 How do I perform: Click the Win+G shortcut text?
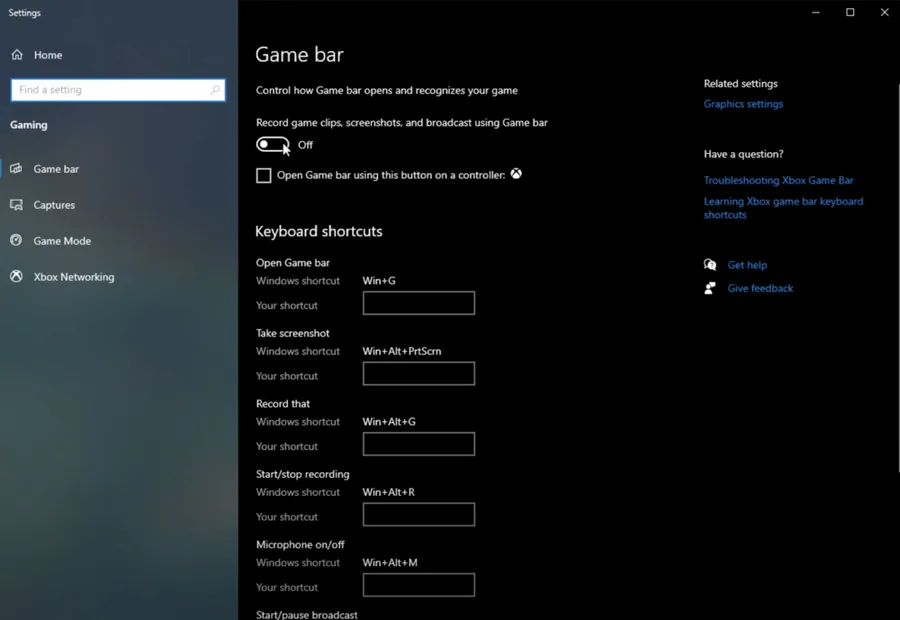[379, 281]
